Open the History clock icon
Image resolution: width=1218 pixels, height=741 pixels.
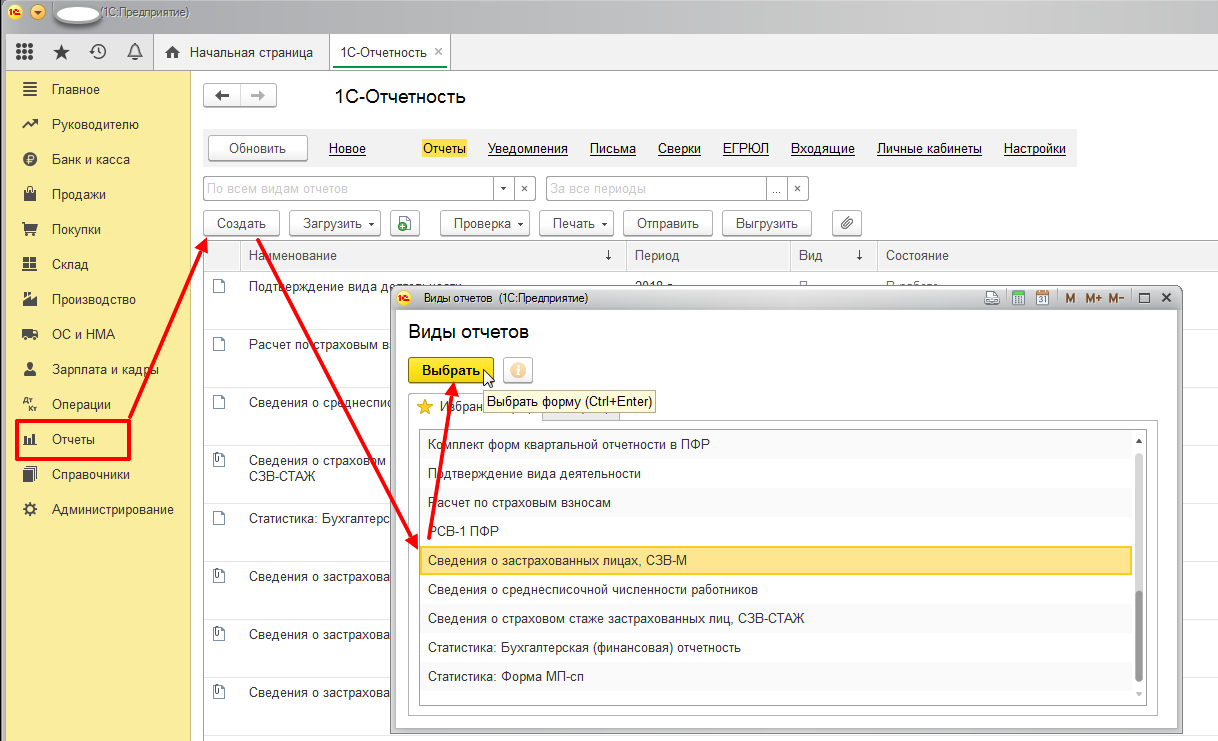[x=98, y=52]
